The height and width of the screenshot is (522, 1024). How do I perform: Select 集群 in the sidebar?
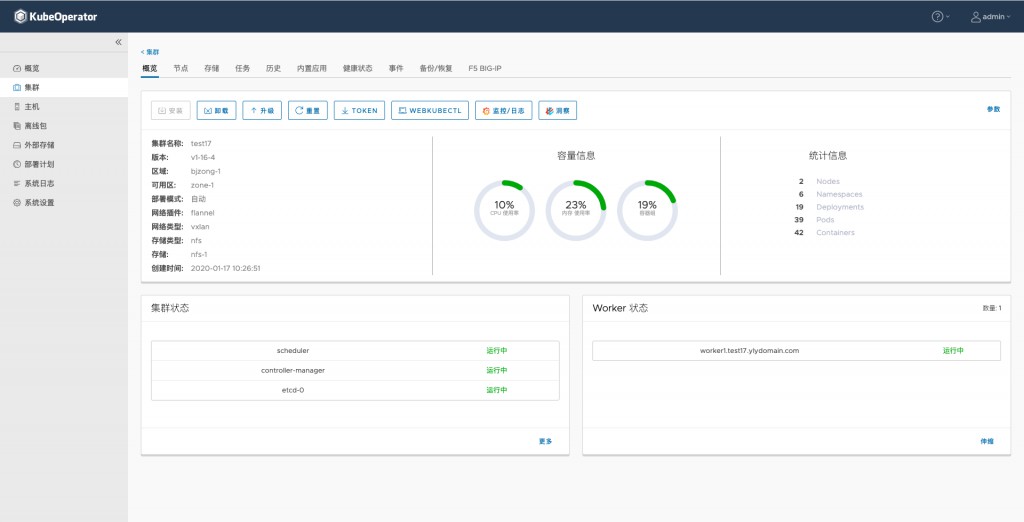(64, 87)
